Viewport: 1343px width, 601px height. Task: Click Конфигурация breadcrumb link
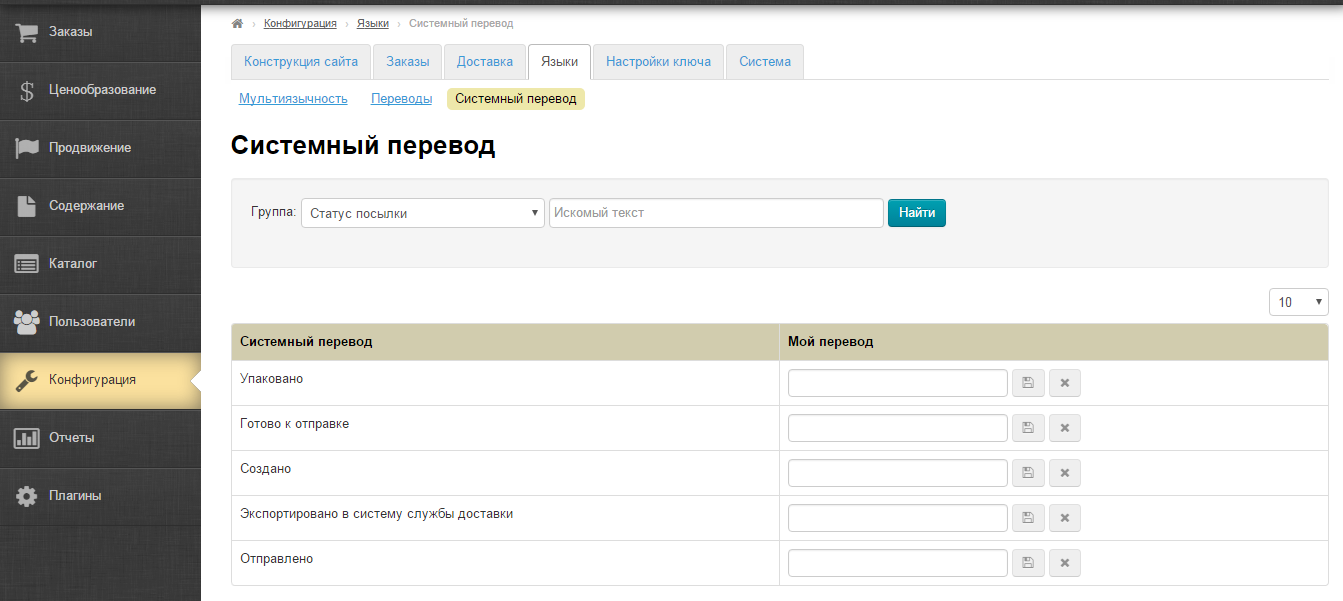[x=300, y=22]
